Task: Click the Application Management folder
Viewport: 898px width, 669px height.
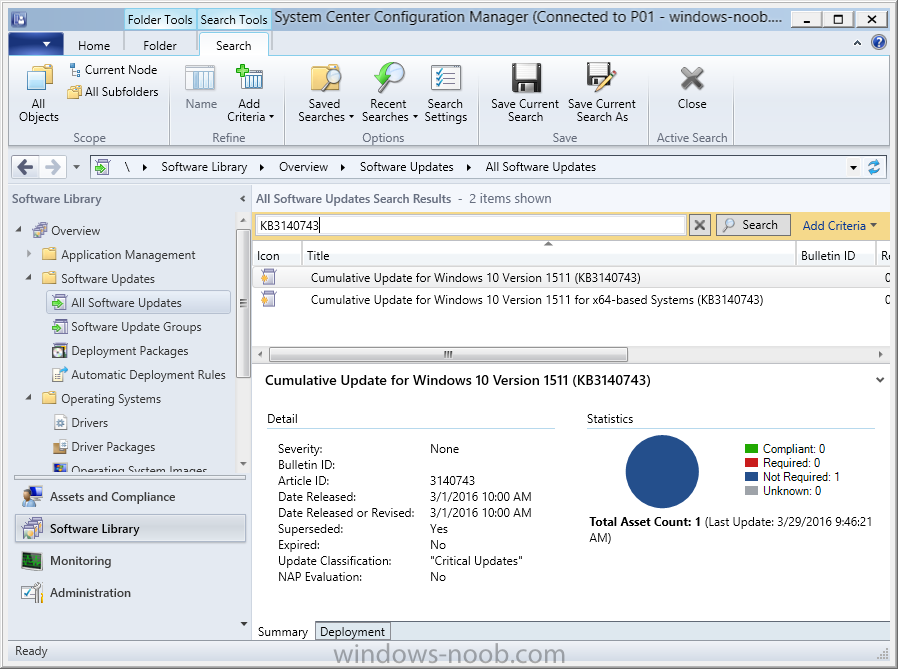Action: (119, 254)
